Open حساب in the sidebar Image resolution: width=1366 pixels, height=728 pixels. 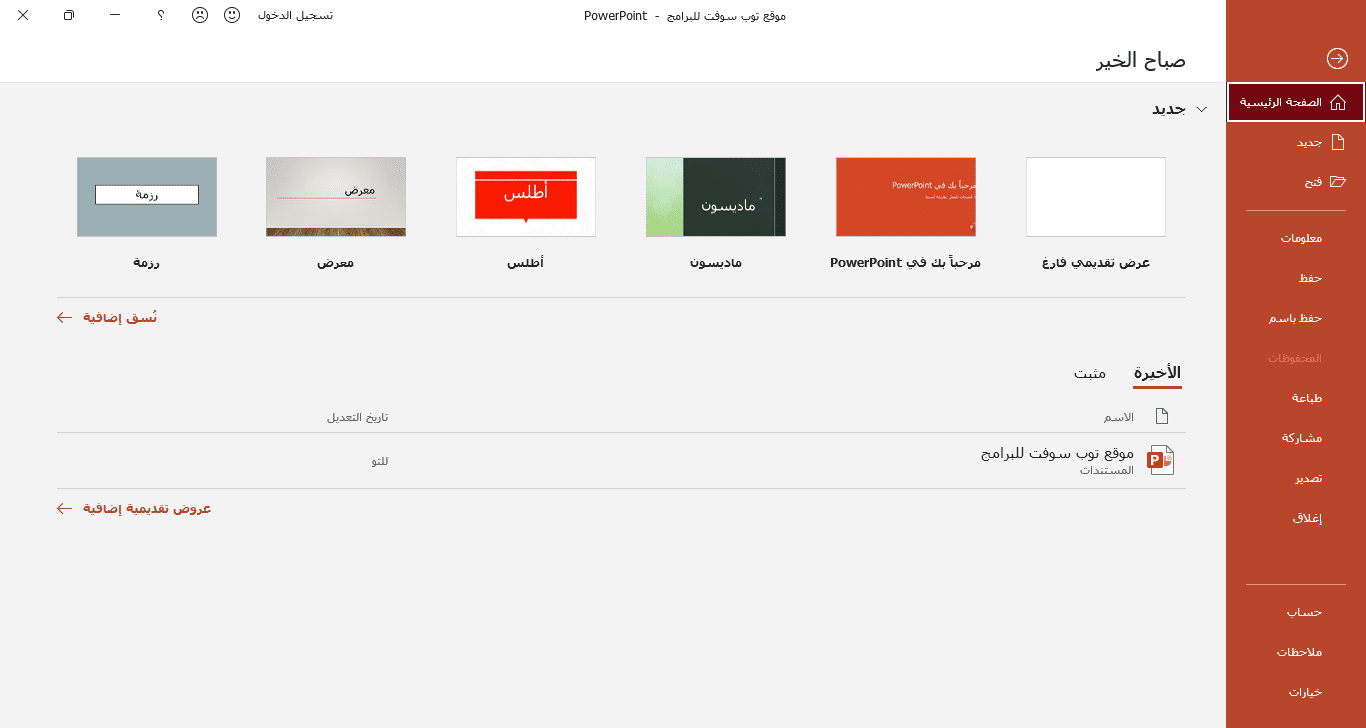[x=1304, y=612]
